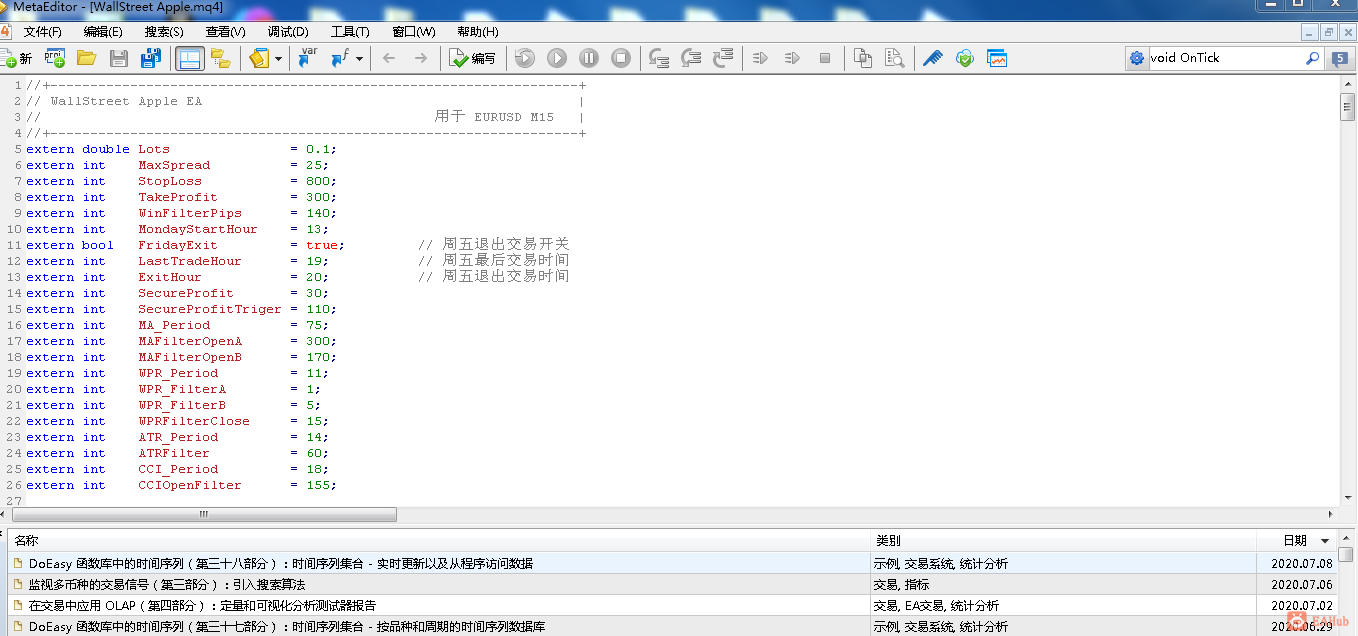Click into the void OnTick search field
Image resolution: width=1358 pixels, height=636 pixels.
[x=1225, y=58]
